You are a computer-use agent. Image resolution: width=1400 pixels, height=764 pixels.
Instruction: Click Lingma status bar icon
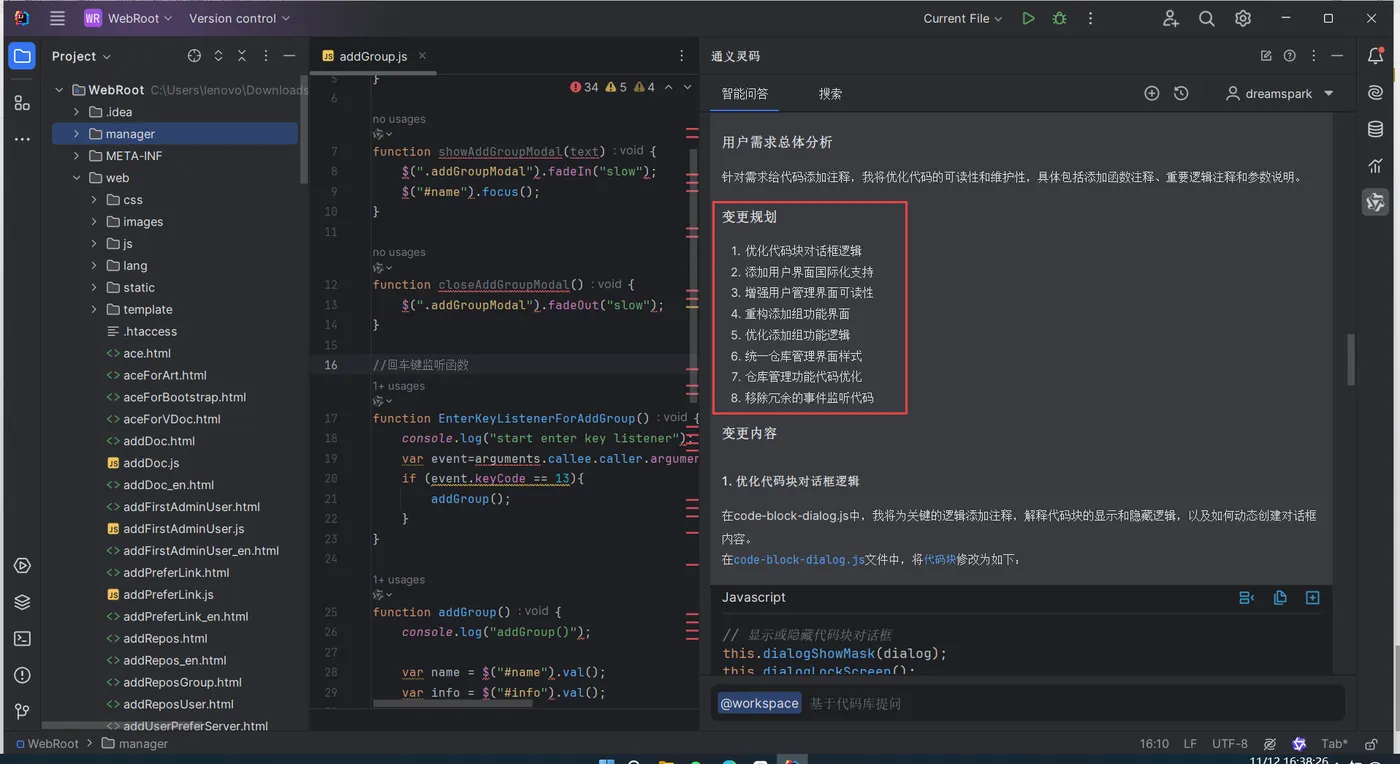(x=1299, y=744)
